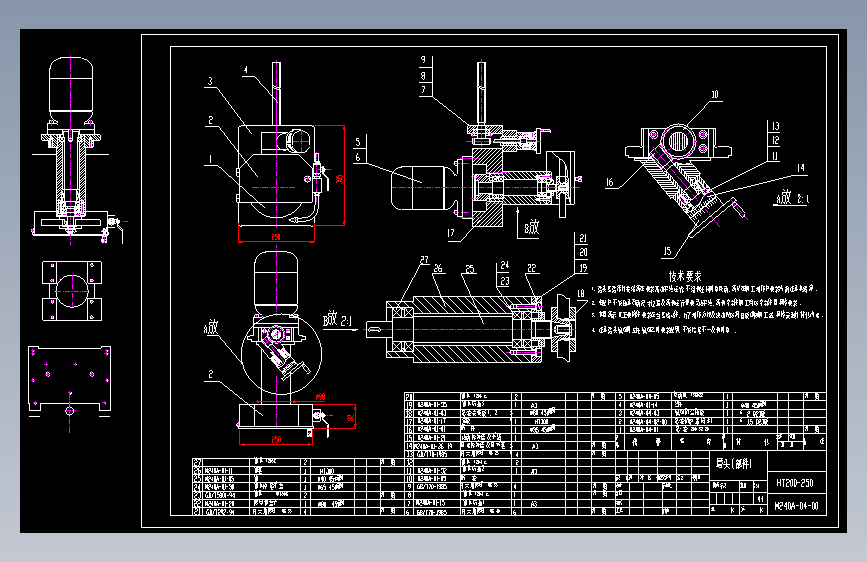This screenshot has width=867, height=562.
Task: Select callout number 22
Action: (531, 268)
